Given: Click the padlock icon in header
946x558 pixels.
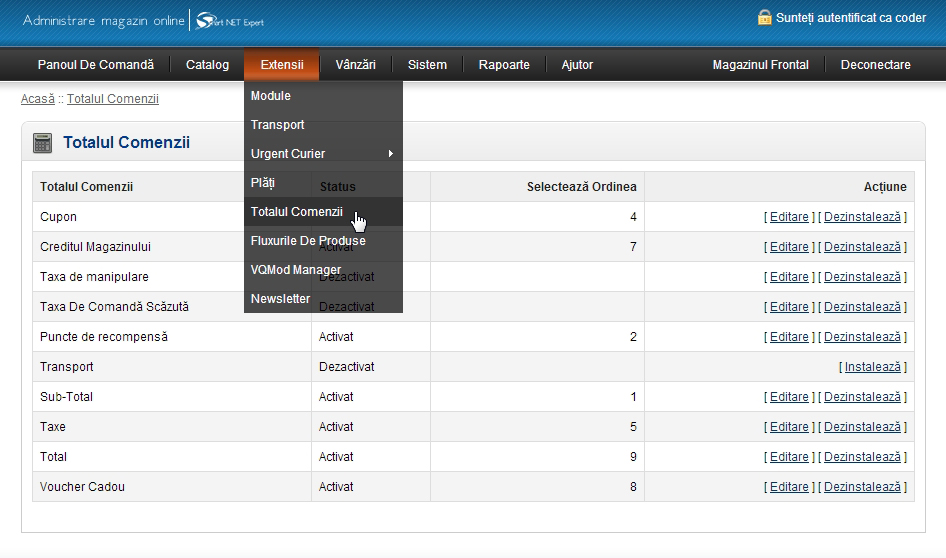Looking at the screenshot, I should pyautogui.click(x=765, y=18).
